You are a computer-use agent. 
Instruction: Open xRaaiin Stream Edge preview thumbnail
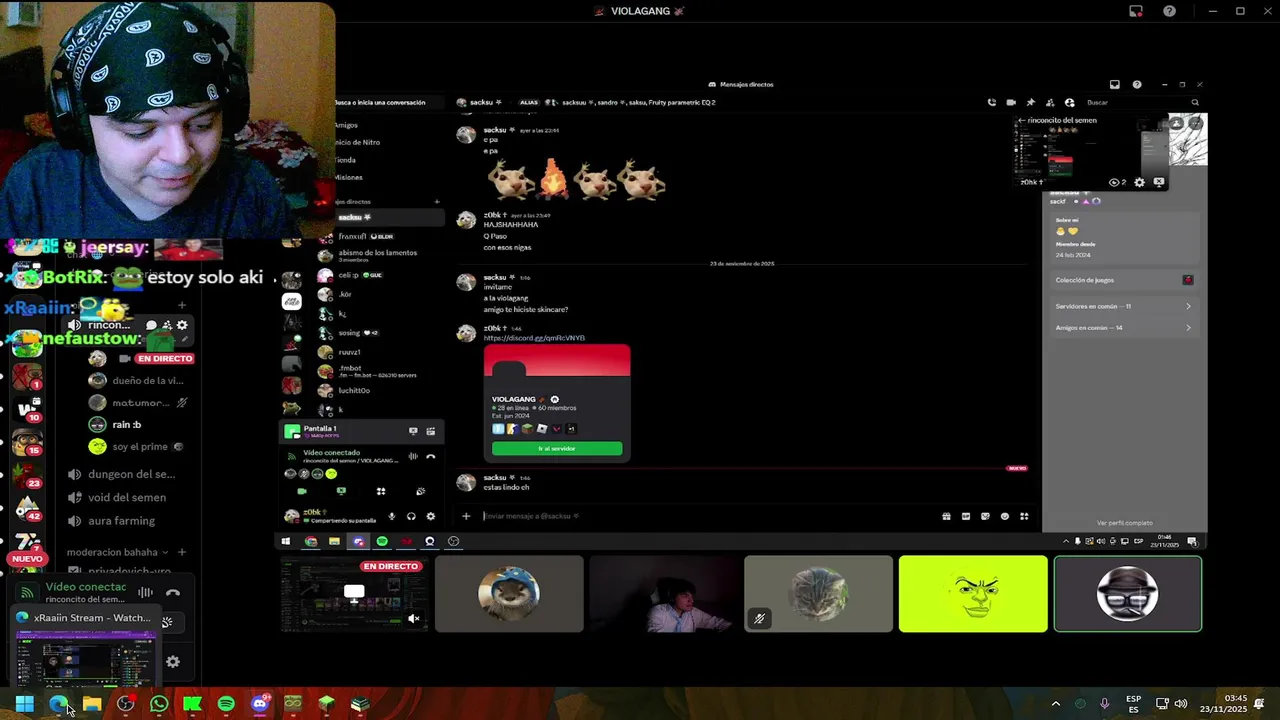click(x=84, y=657)
